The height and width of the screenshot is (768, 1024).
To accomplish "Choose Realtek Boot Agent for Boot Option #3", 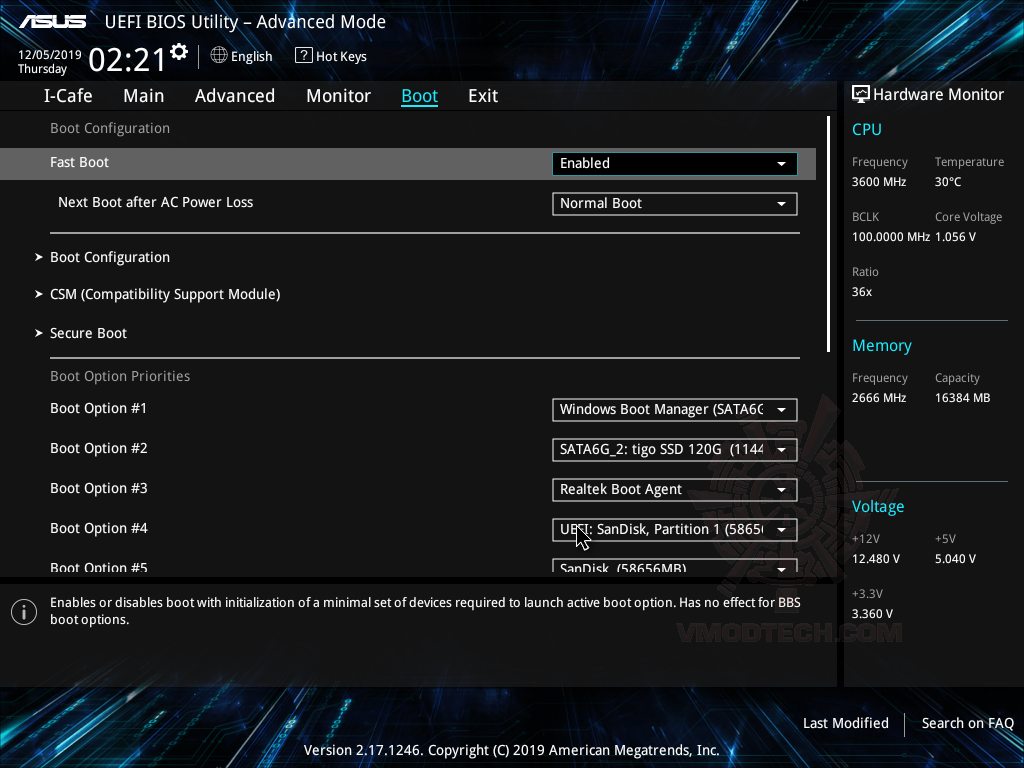I will coord(674,489).
